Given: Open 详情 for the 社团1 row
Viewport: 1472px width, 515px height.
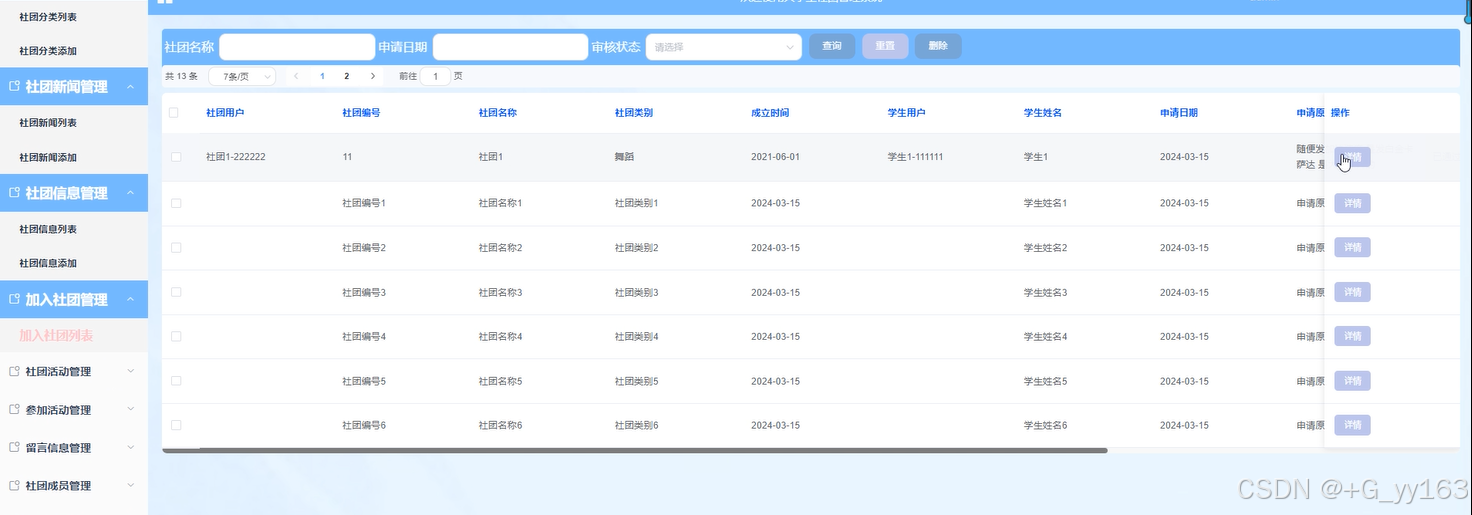Looking at the screenshot, I should pos(1352,157).
